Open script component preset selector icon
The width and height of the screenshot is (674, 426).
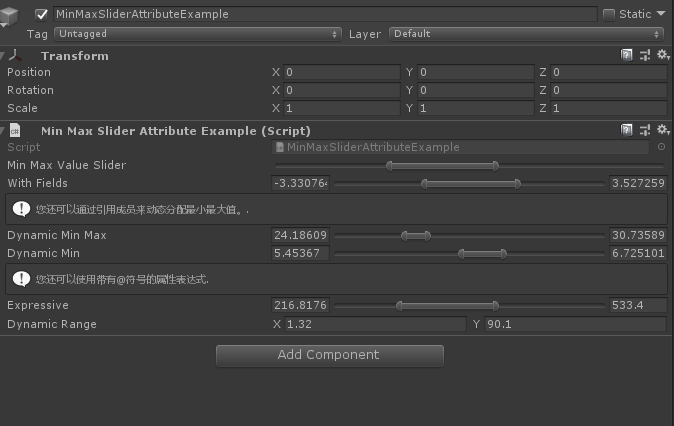click(x=644, y=130)
